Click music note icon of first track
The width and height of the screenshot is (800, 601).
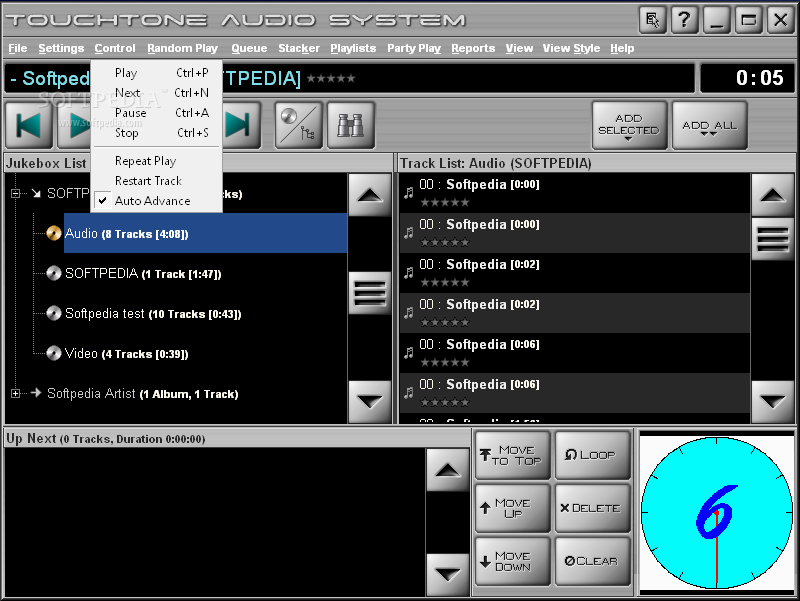[409, 193]
